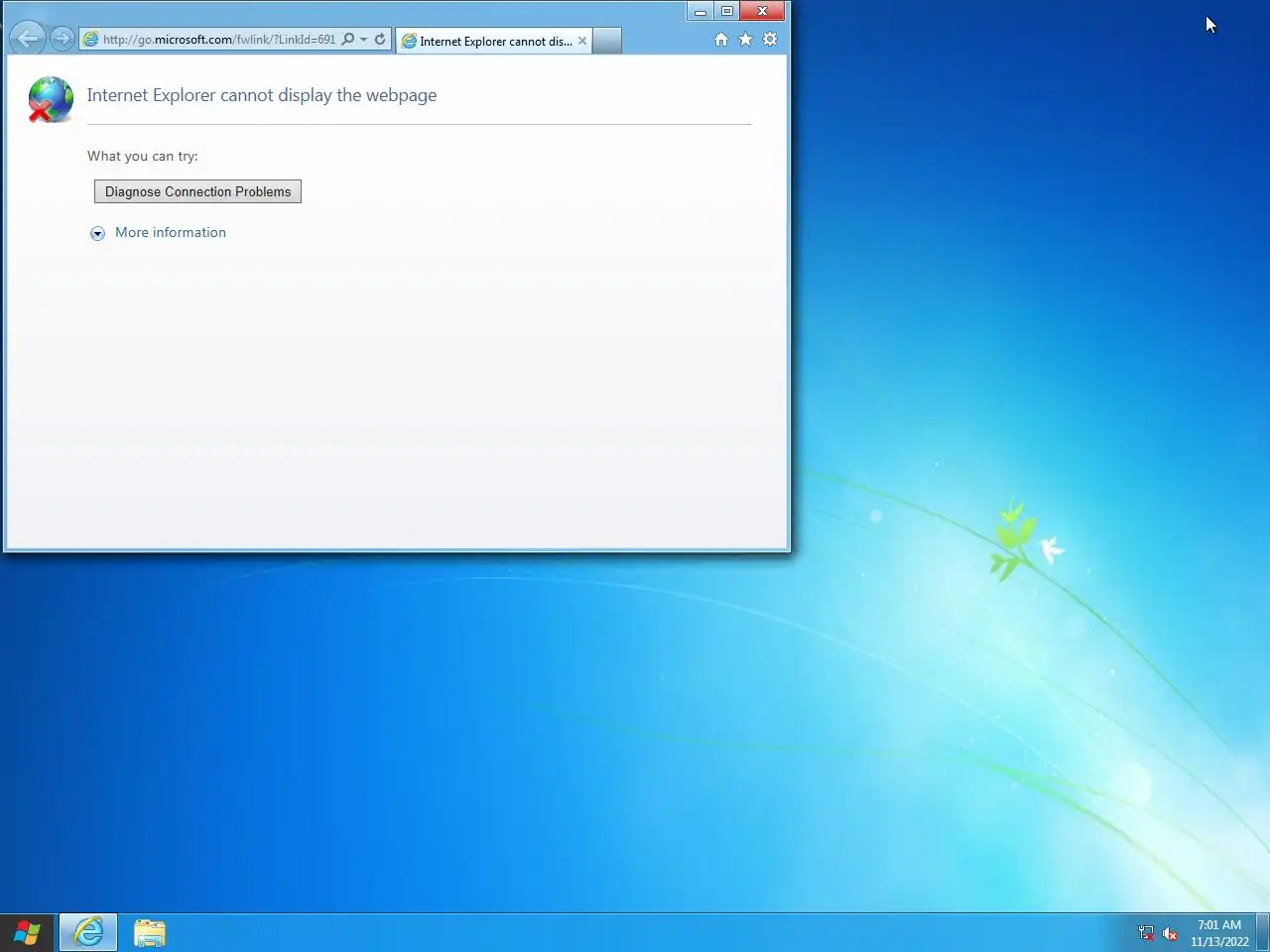This screenshot has height=952, width=1270.
Task: Open Favorites with the star icon
Action: (x=745, y=40)
